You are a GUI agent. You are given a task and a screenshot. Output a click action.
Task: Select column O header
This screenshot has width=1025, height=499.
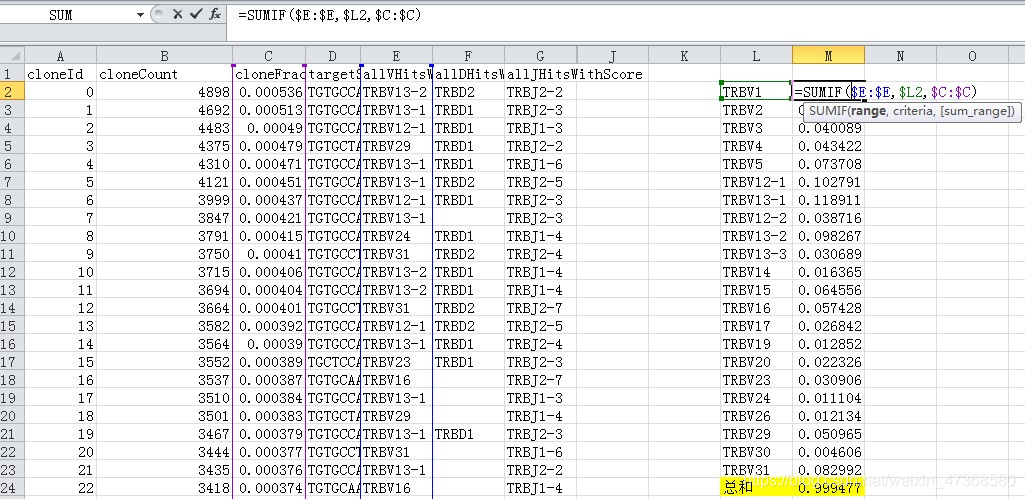(972, 56)
